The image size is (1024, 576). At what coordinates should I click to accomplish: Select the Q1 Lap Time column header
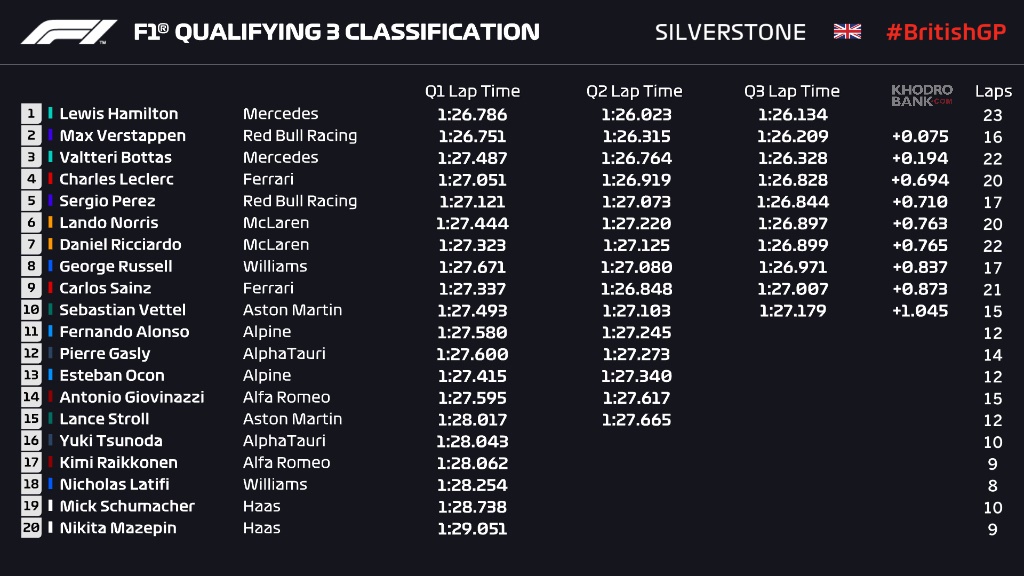pyautogui.click(x=472, y=92)
